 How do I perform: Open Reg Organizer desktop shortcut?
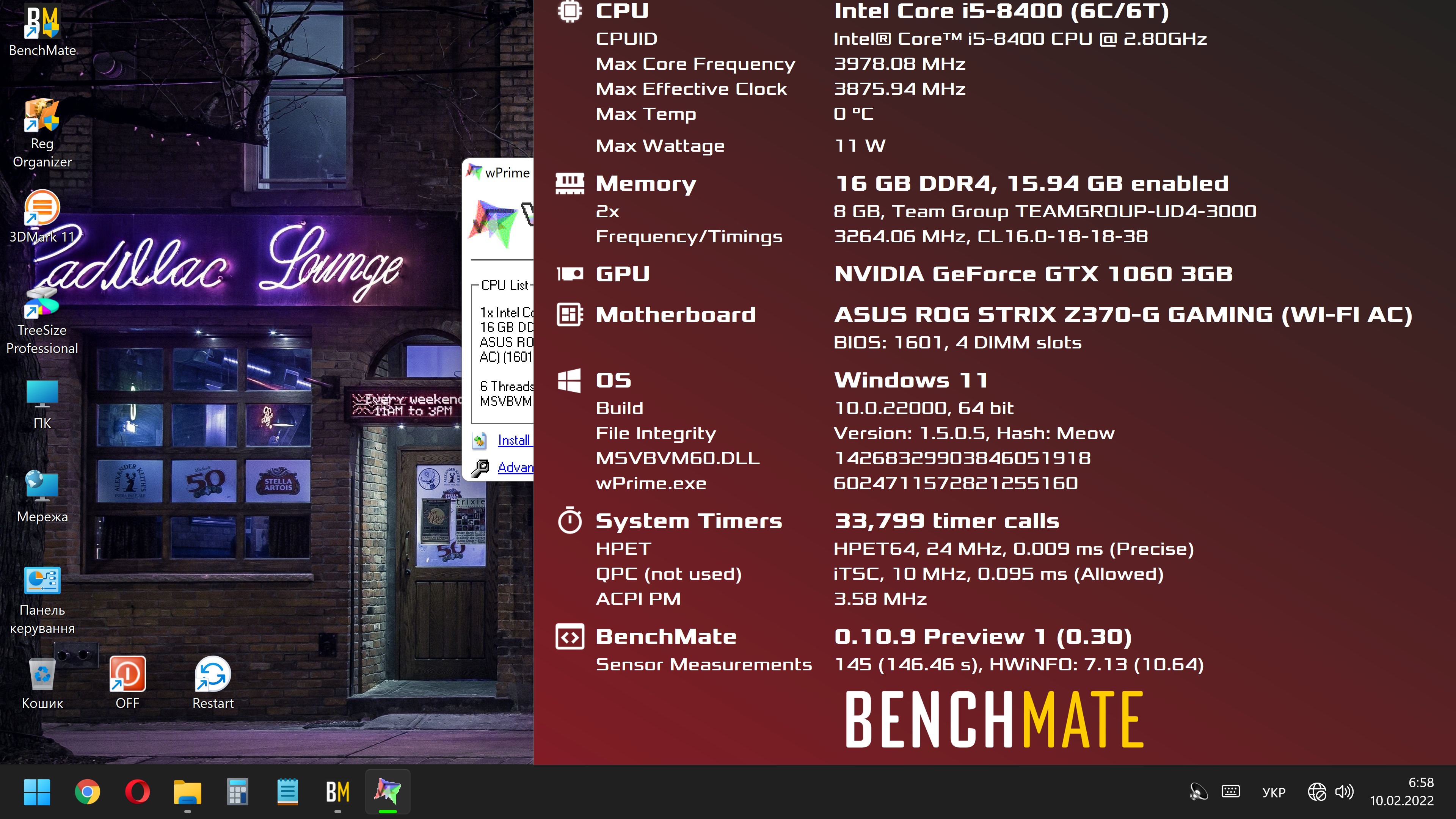(42, 133)
